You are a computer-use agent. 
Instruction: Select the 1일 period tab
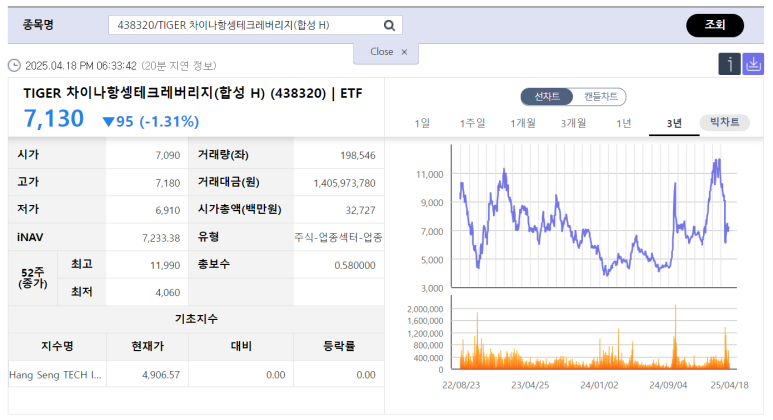(x=422, y=123)
